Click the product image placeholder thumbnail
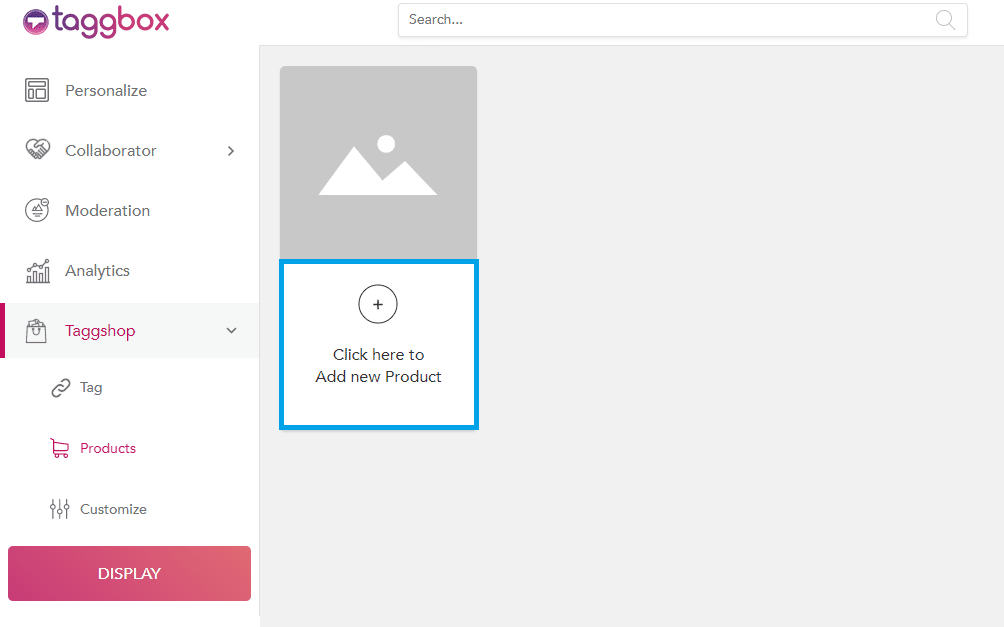The height and width of the screenshot is (627, 1004). point(378,164)
